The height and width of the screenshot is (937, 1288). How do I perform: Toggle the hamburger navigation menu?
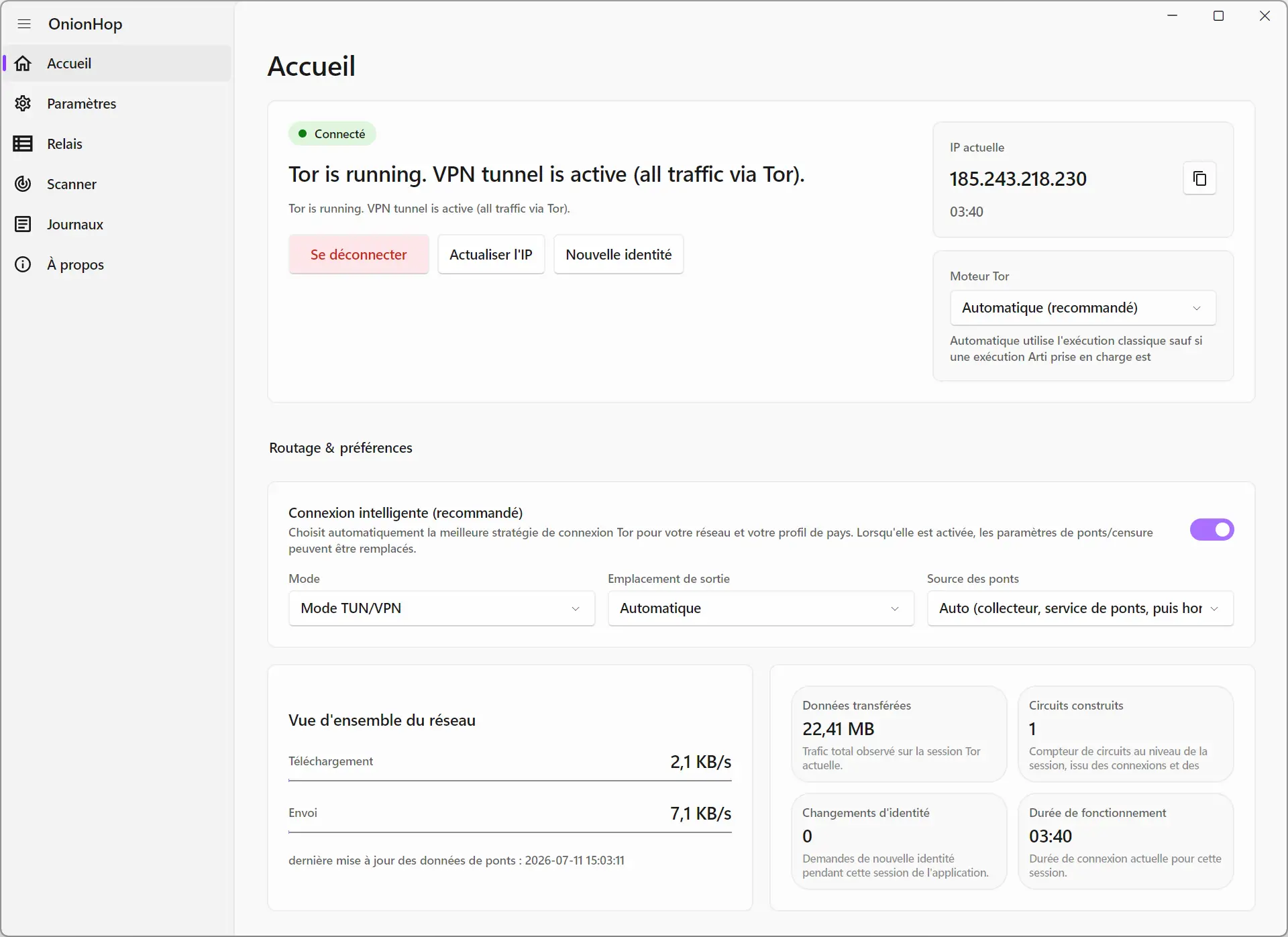[x=24, y=24]
